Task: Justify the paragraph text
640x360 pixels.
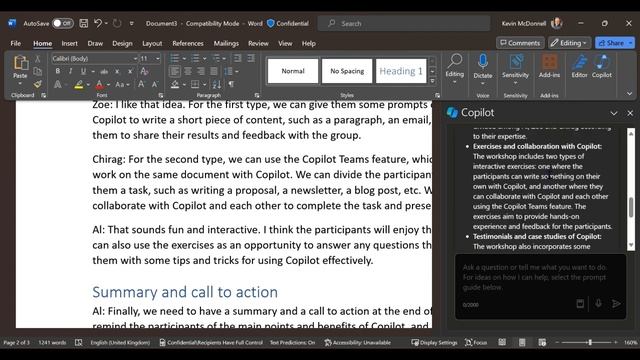Action: (x=214, y=71)
